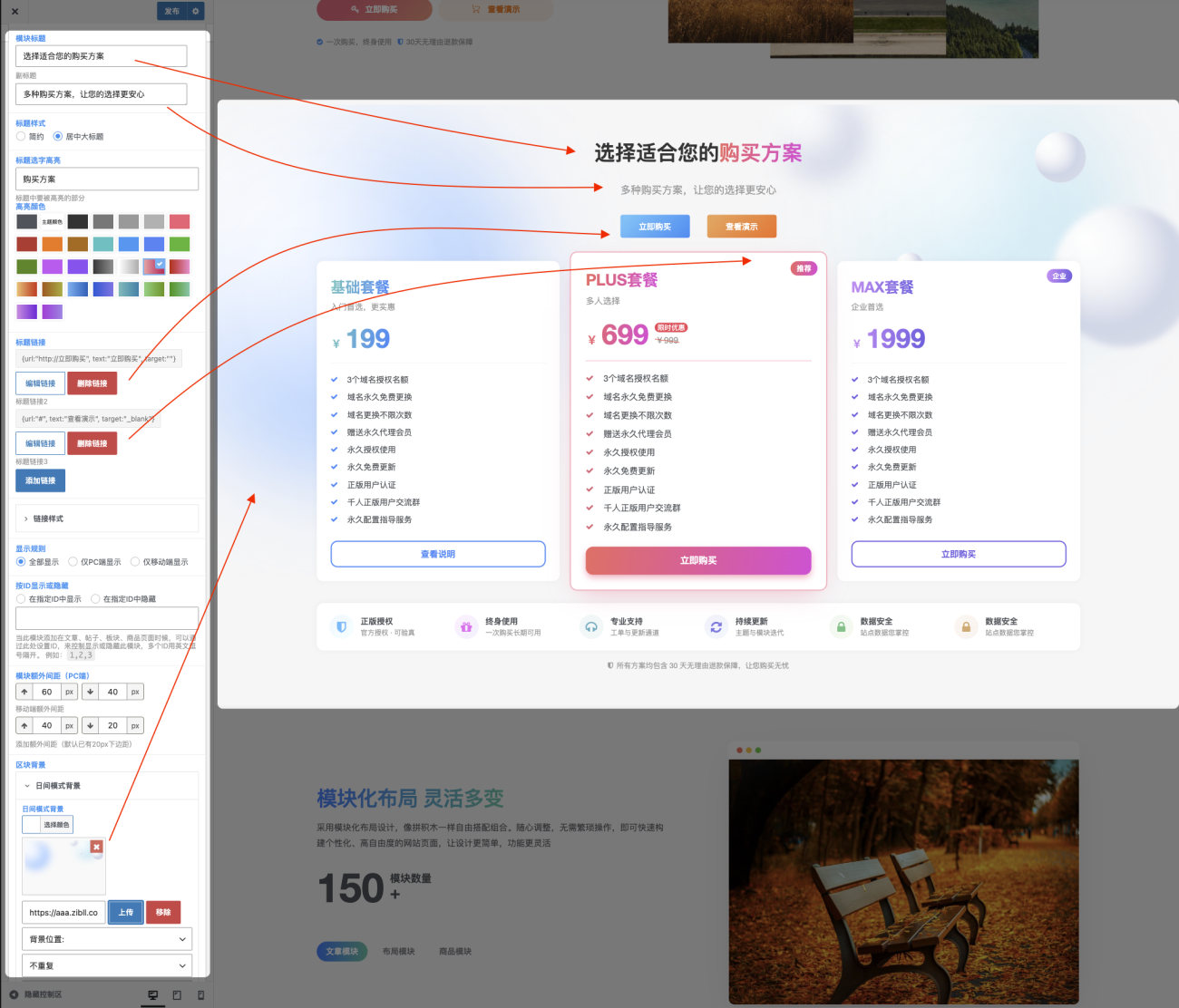Select 全部显示 display rule
1179x1008 pixels.
pyautogui.click(x=21, y=562)
